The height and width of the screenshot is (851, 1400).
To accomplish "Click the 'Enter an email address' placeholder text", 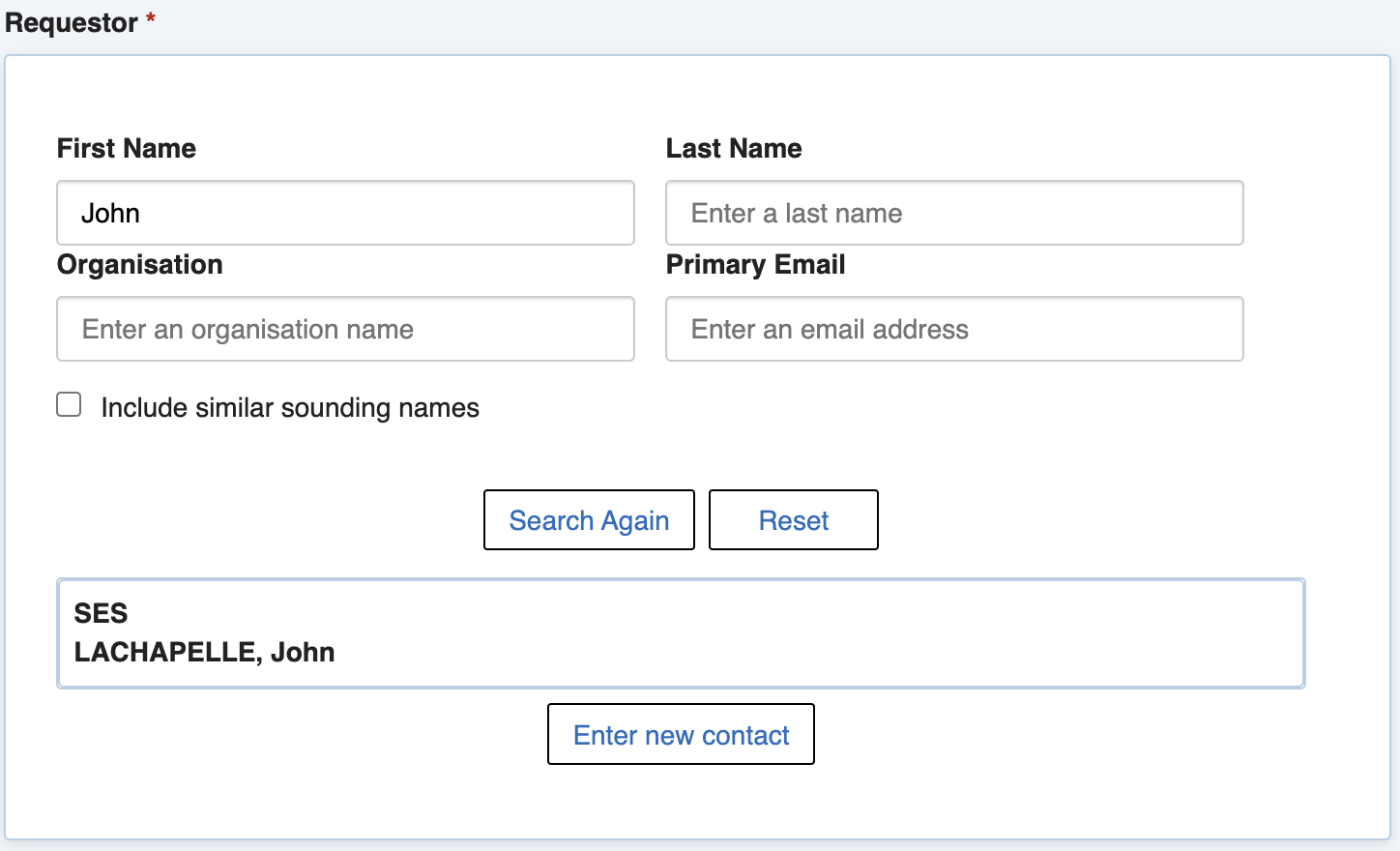I will pyautogui.click(x=830, y=329).
